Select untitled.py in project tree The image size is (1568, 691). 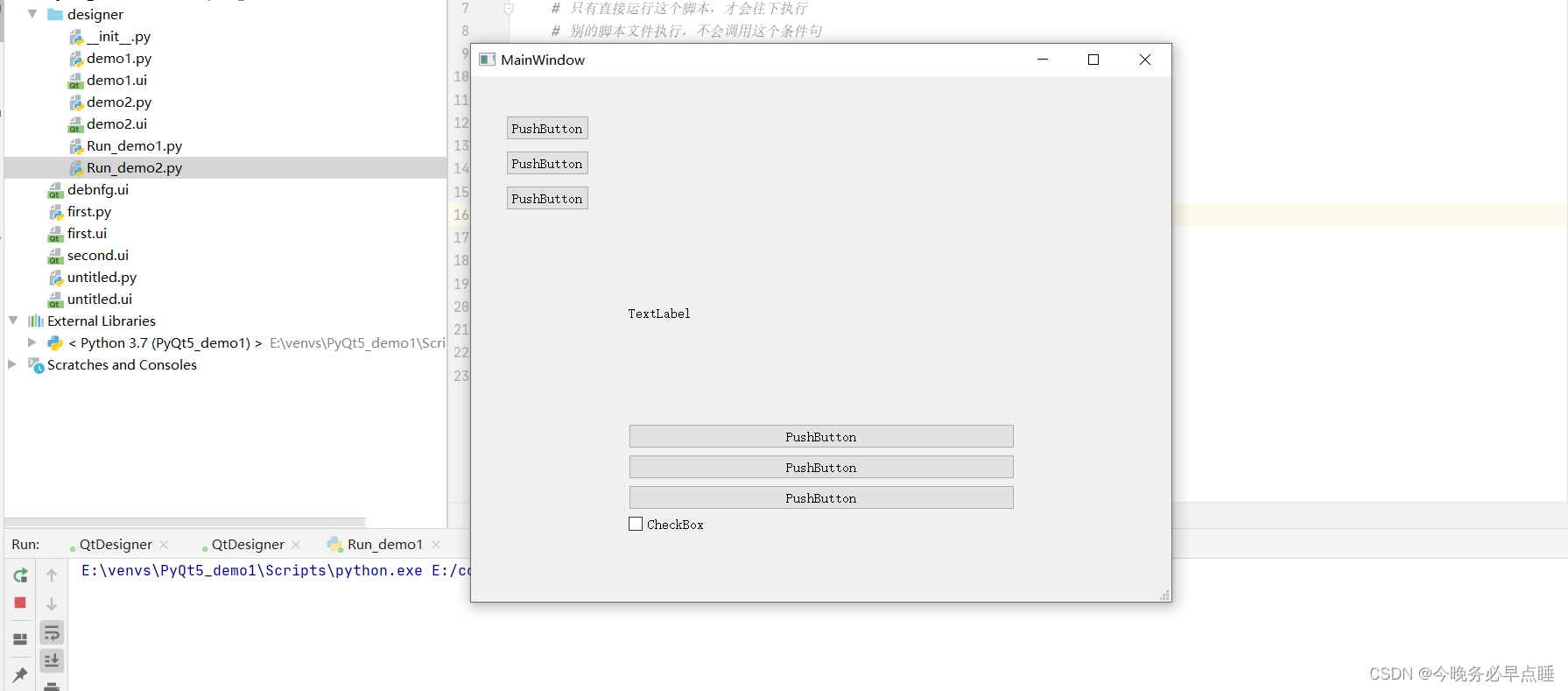pos(102,278)
